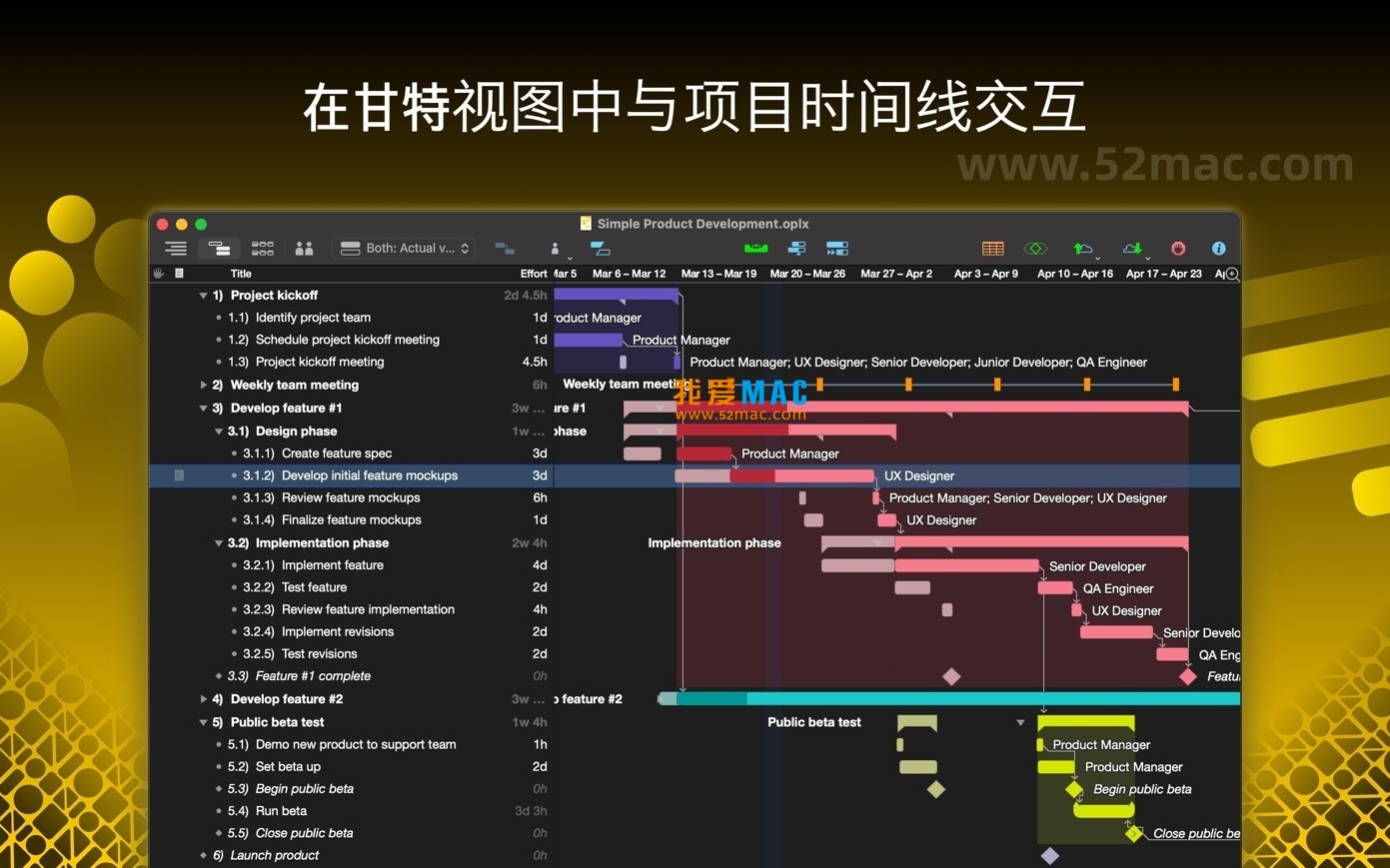The height and width of the screenshot is (868, 1390).
Task: Click the 'Launch product' milestone diamond
Action: click(x=1050, y=855)
